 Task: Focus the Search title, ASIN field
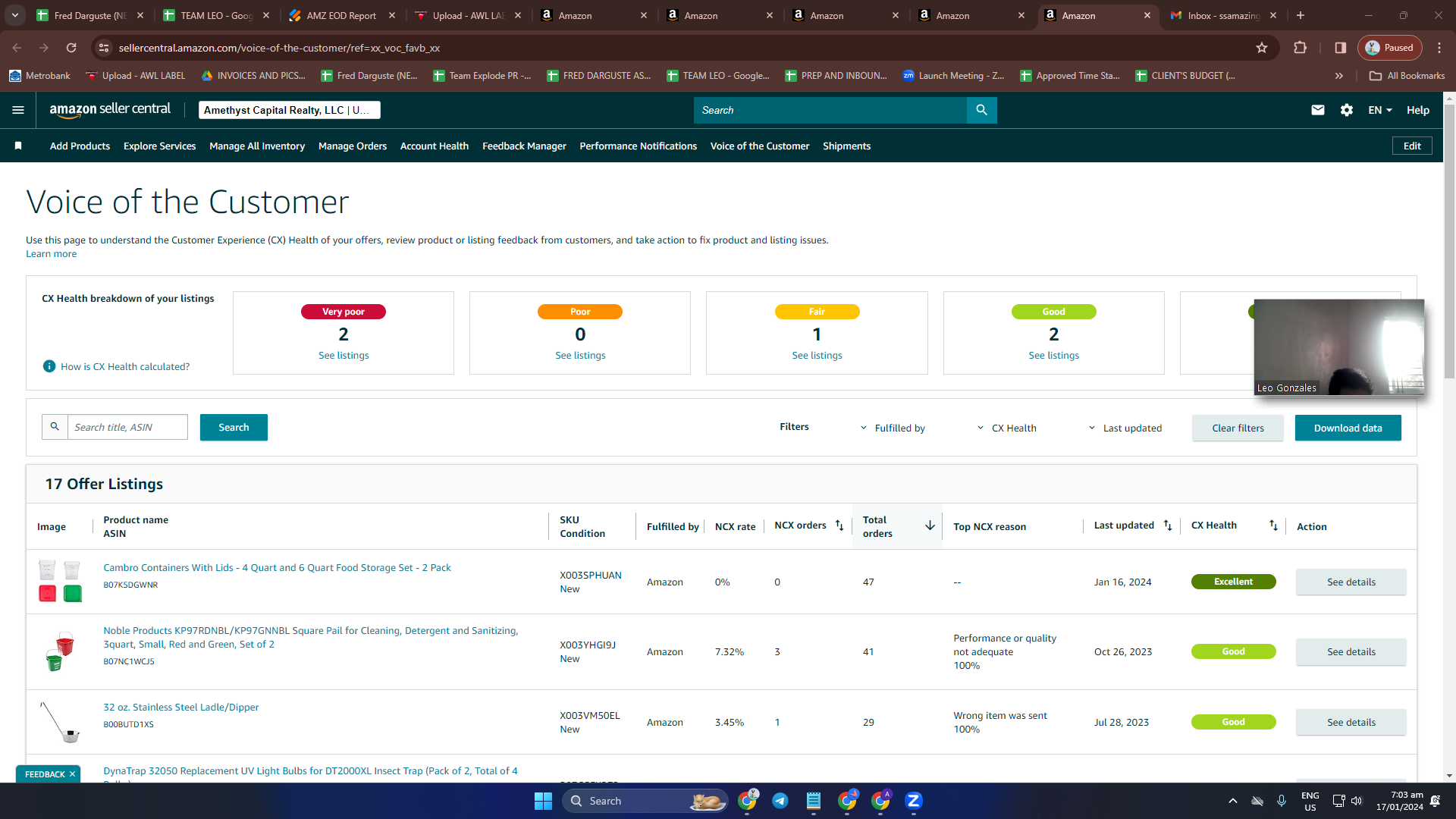point(127,427)
